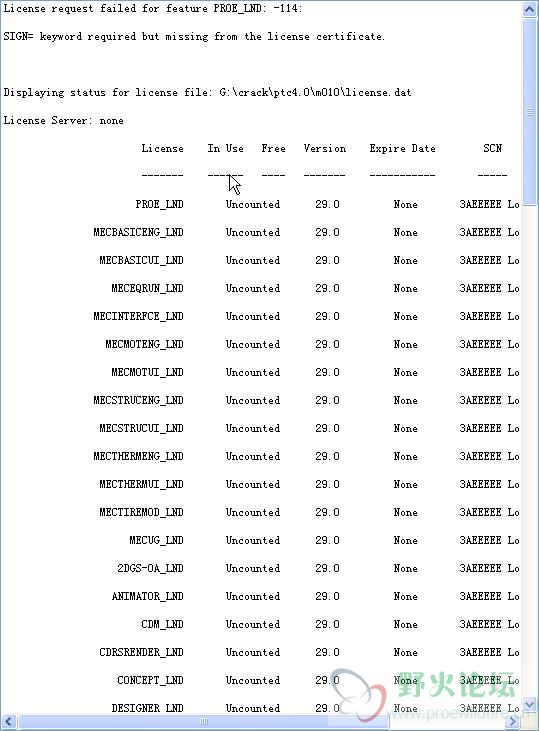539x731 pixels.
Task: Click the empty vertical scrollbar track below the thumb
Action: tap(530, 451)
